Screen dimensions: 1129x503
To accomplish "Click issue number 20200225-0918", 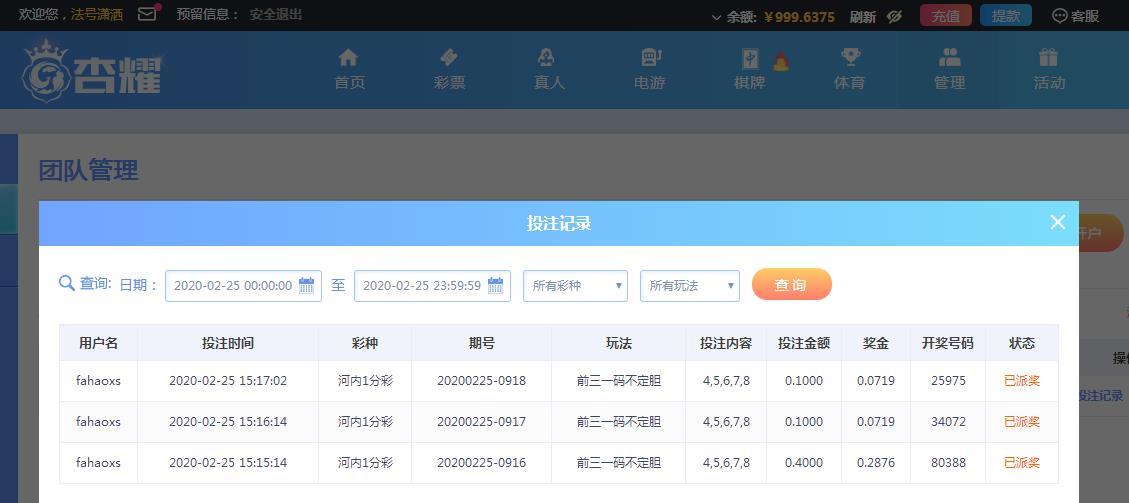I will 482,381.
